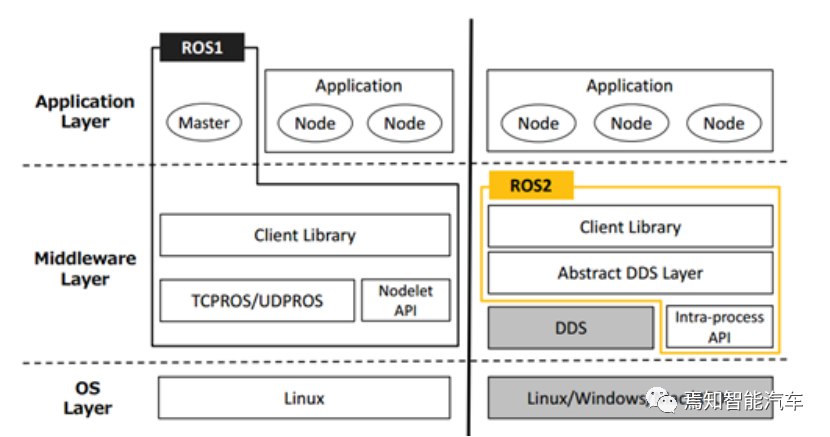Screen dimensions: 830x437
Task: Click 'Application' title in the ROS2 side
Action: tap(629, 85)
